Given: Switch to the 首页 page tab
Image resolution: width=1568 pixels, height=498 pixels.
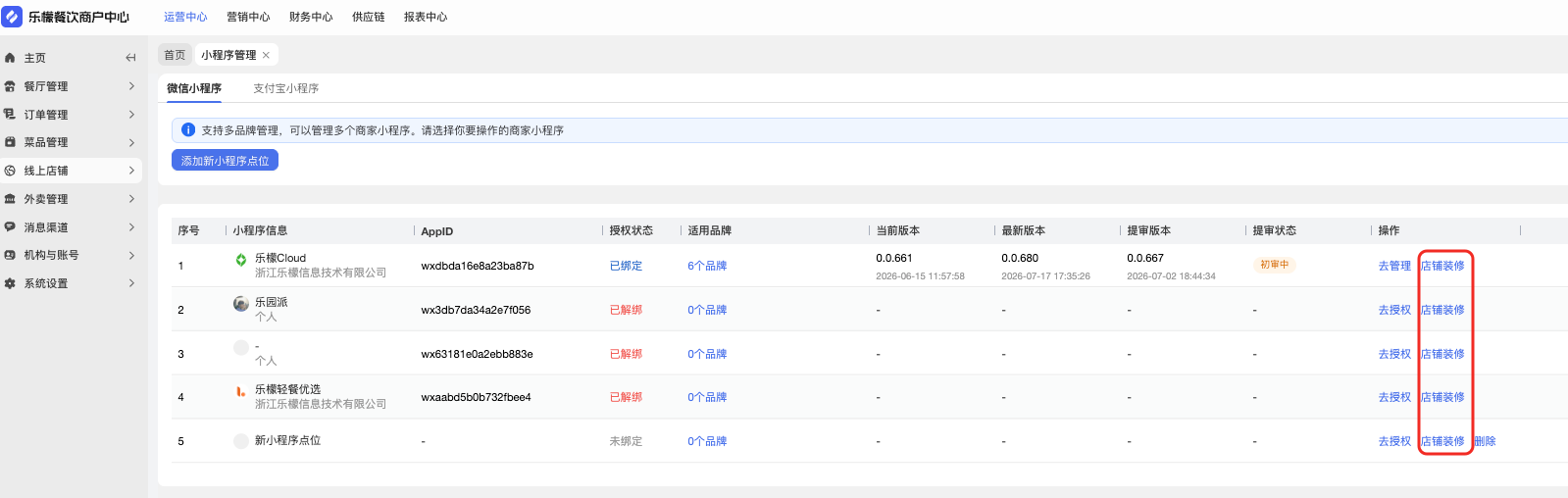Looking at the screenshot, I should 175,55.
